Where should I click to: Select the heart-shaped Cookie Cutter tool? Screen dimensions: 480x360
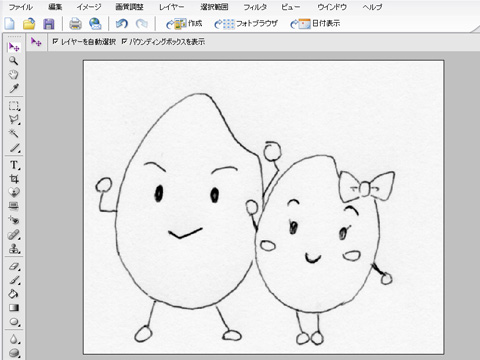[14, 192]
